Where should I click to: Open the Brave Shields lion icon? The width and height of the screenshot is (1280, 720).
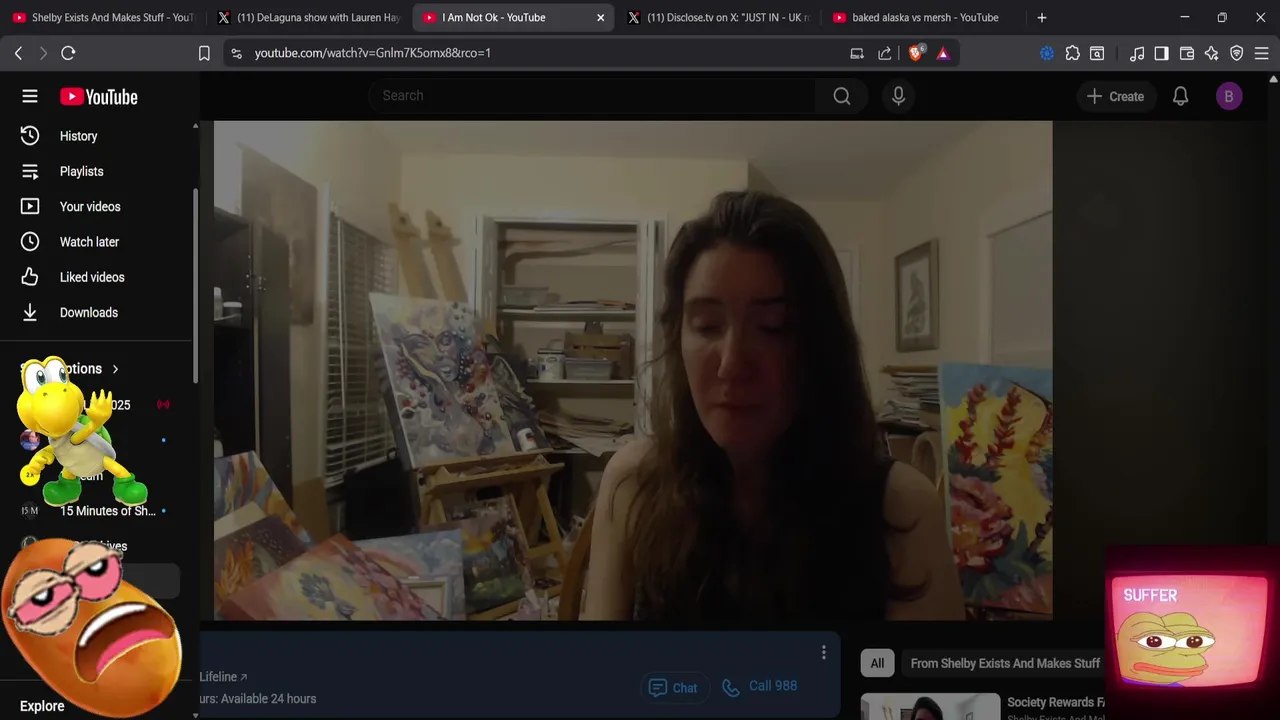point(915,53)
